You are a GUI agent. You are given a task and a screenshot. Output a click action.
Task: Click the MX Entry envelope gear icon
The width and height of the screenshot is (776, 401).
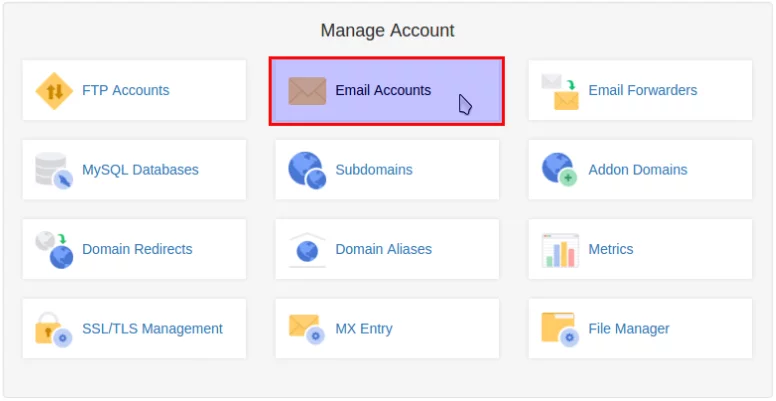pyautogui.click(x=307, y=329)
